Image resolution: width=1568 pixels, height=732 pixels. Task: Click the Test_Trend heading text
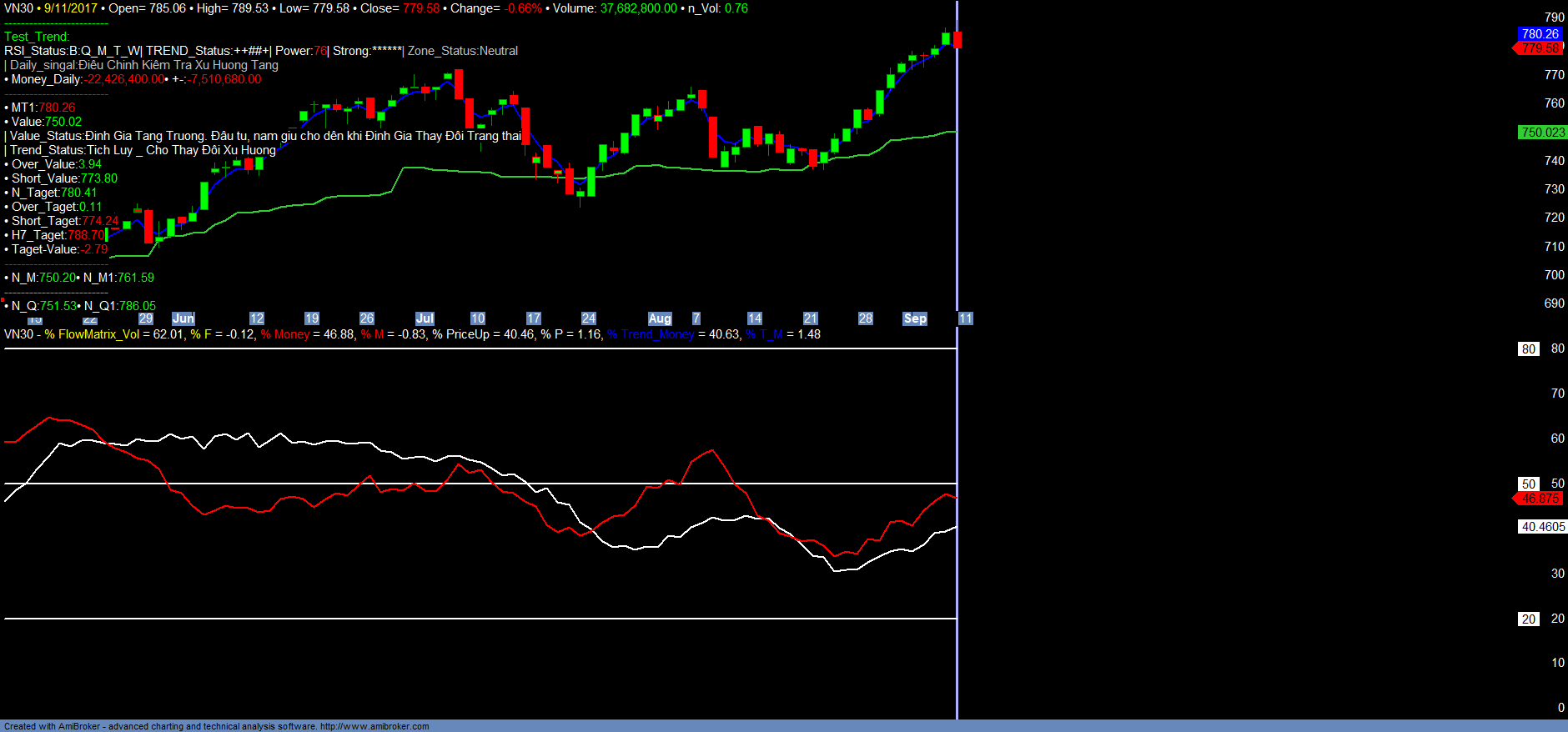click(37, 37)
